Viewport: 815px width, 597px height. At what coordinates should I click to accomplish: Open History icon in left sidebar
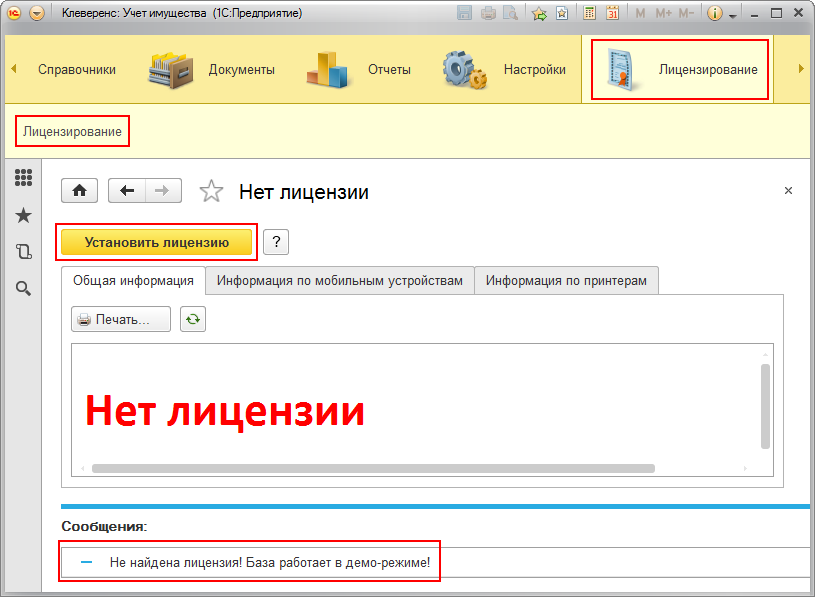23,252
